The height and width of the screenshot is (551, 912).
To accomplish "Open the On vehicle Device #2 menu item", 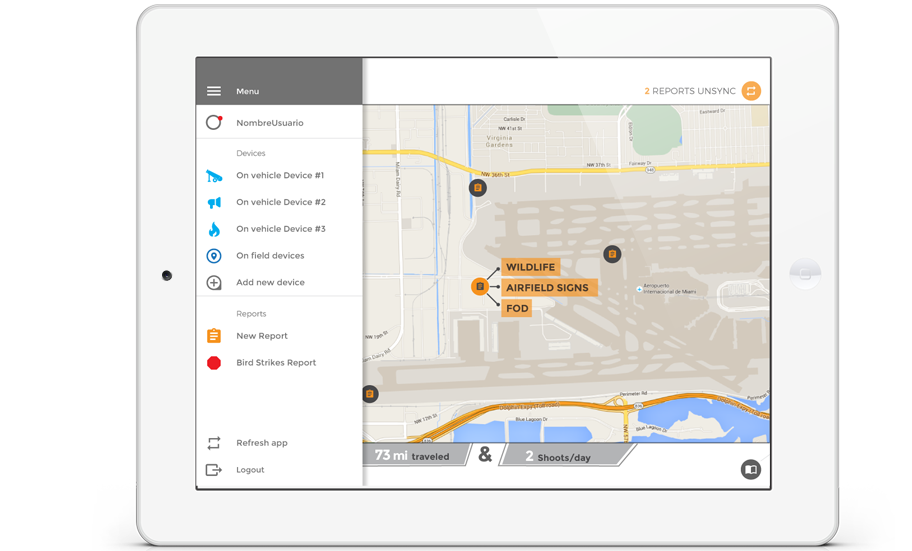I will (279, 202).
